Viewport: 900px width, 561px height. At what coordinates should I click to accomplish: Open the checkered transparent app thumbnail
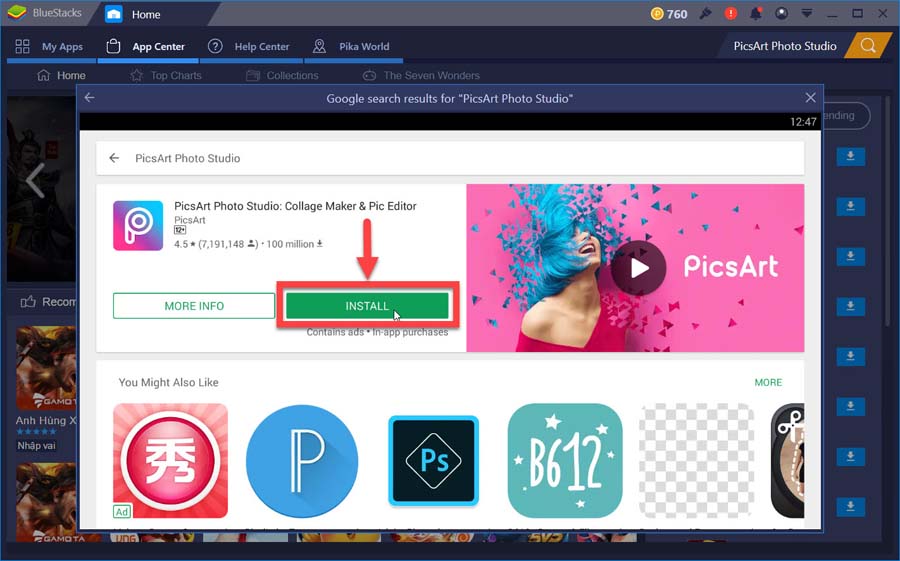696,461
